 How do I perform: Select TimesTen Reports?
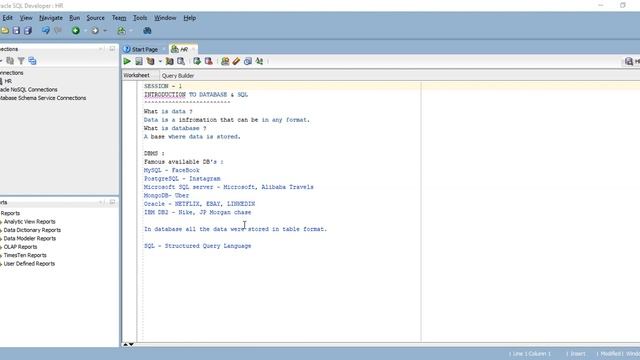coord(25,256)
